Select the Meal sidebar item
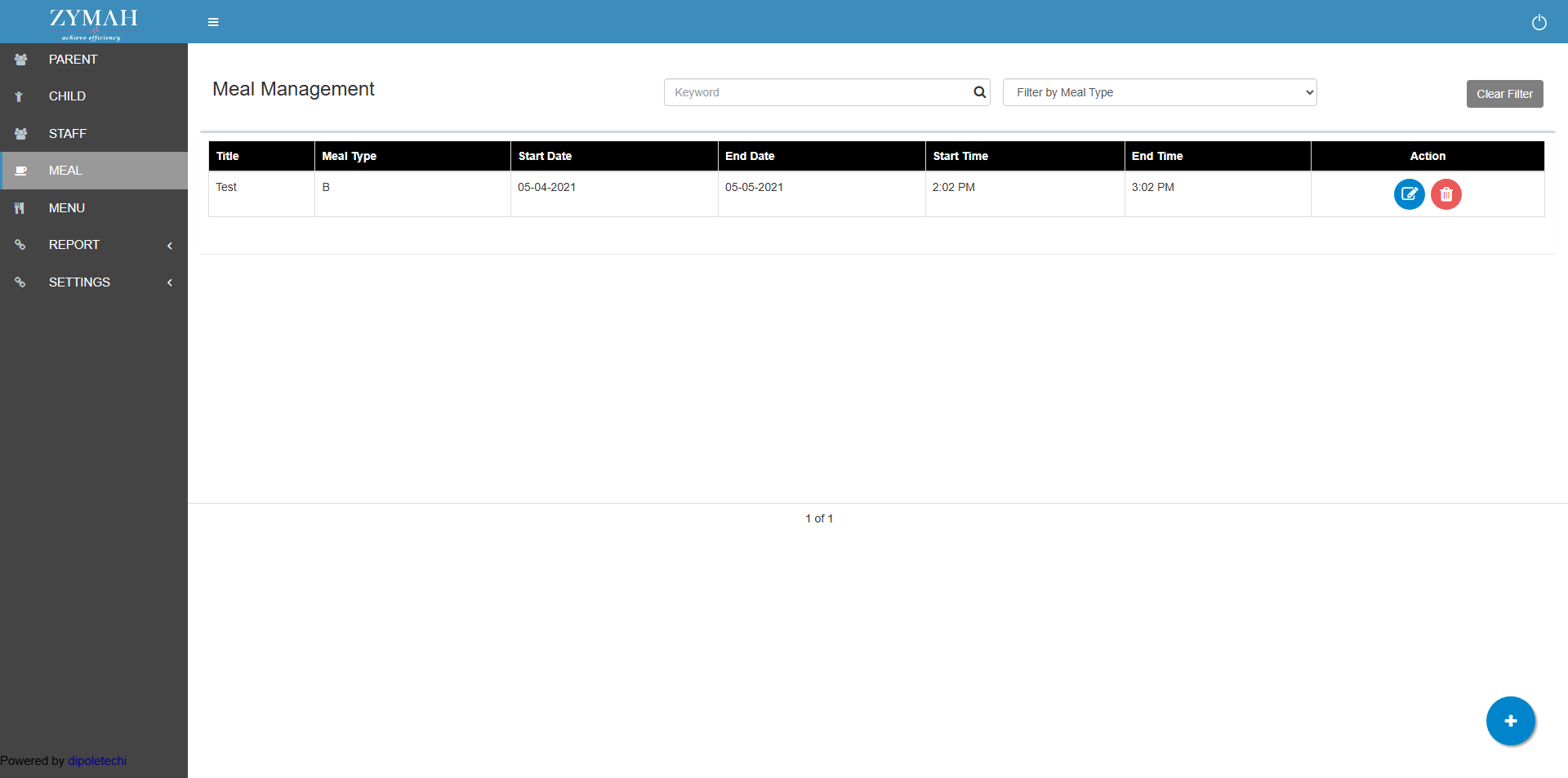The height and width of the screenshot is (778, 1568). 65,171
